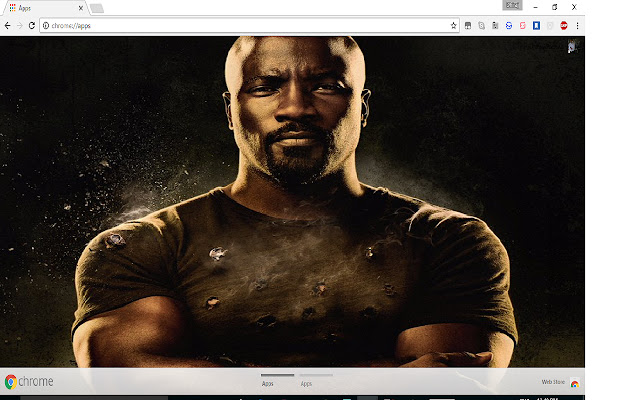Reload the chrome://apps page

pos(32,26)
